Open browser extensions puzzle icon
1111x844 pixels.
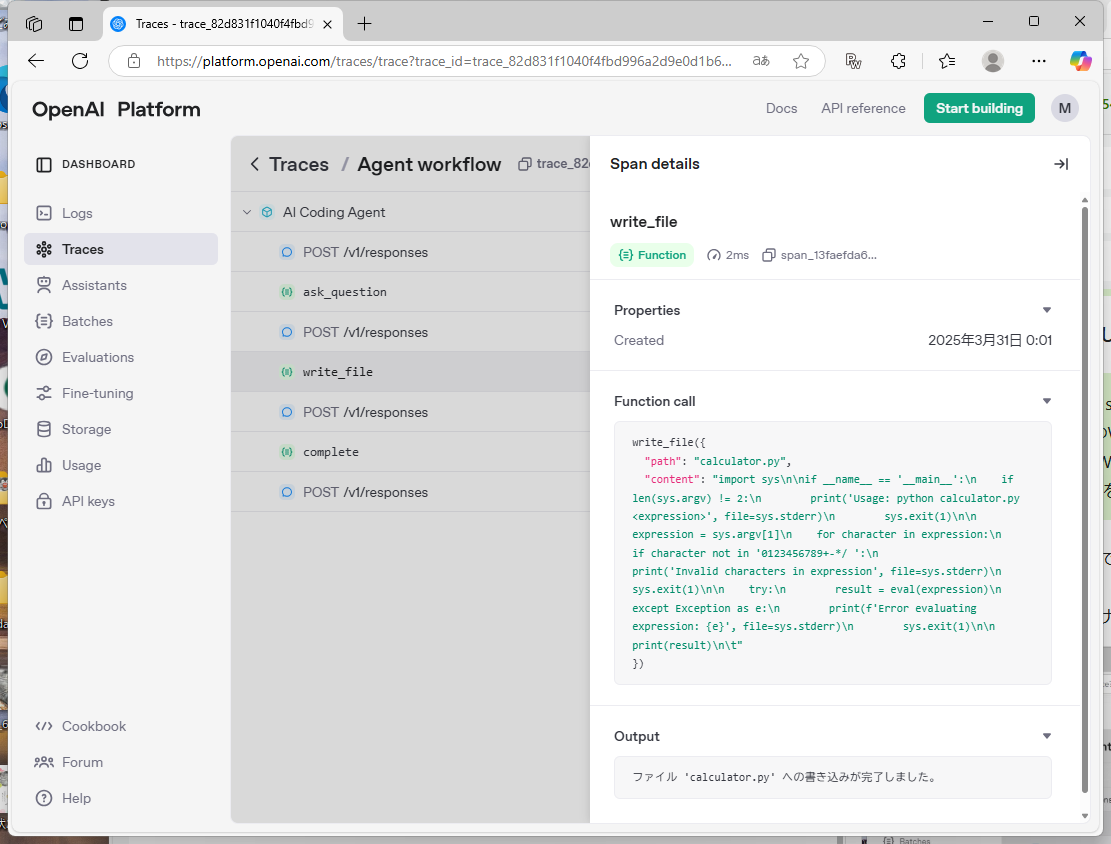pos(898,61)
